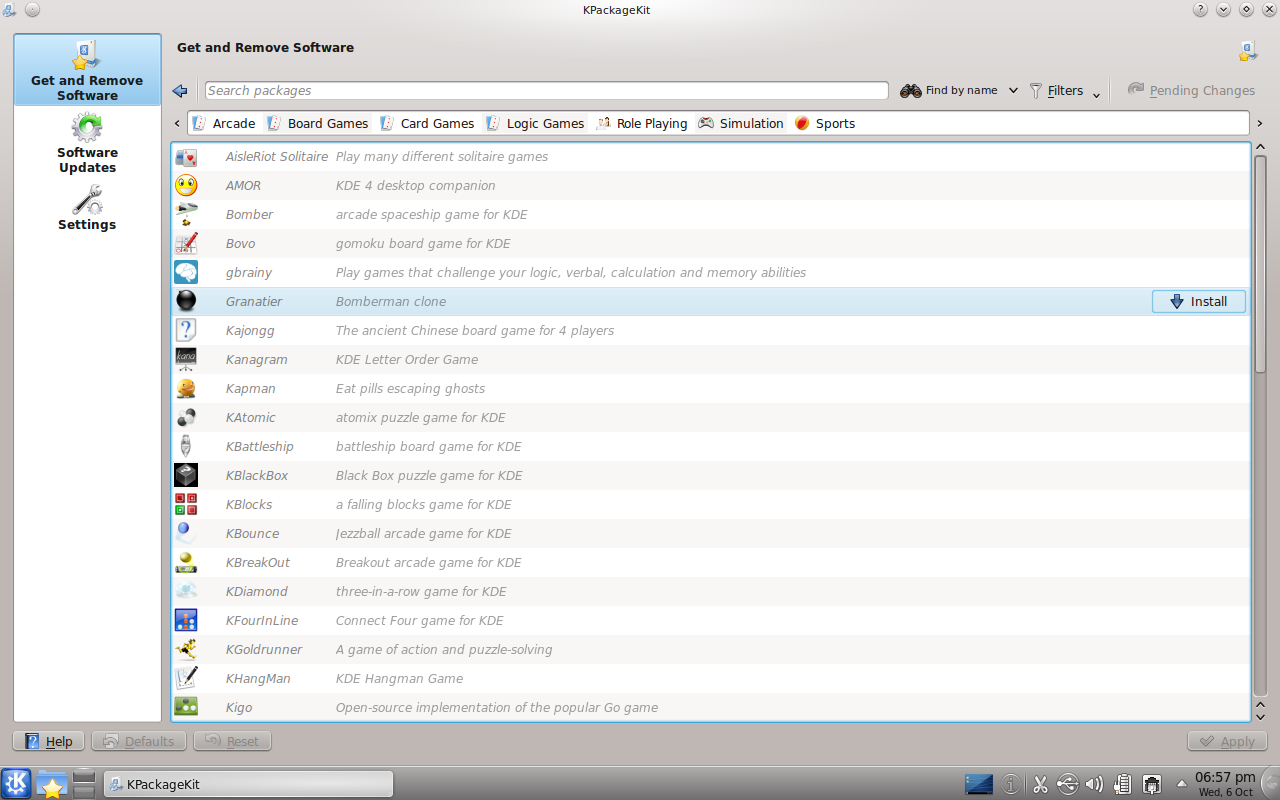This screenshot has height=800, width=1280.
Task: Open the KDE application launcher menu
Action: 16,784
